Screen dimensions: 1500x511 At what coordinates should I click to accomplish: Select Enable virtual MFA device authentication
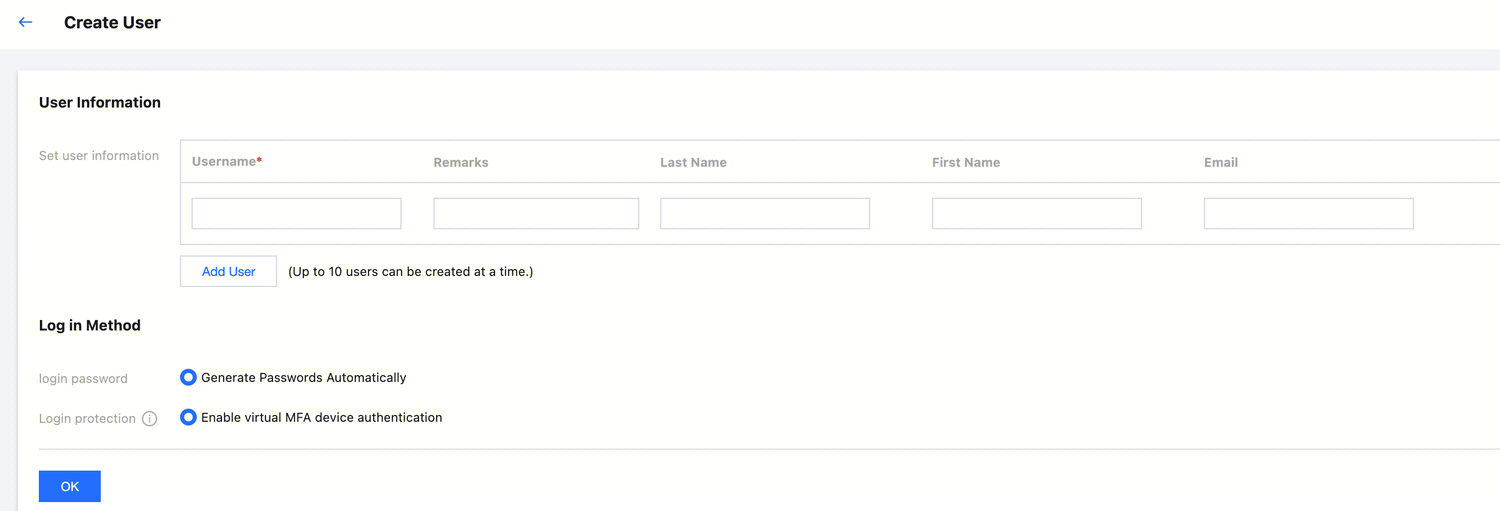click(188, 418)
